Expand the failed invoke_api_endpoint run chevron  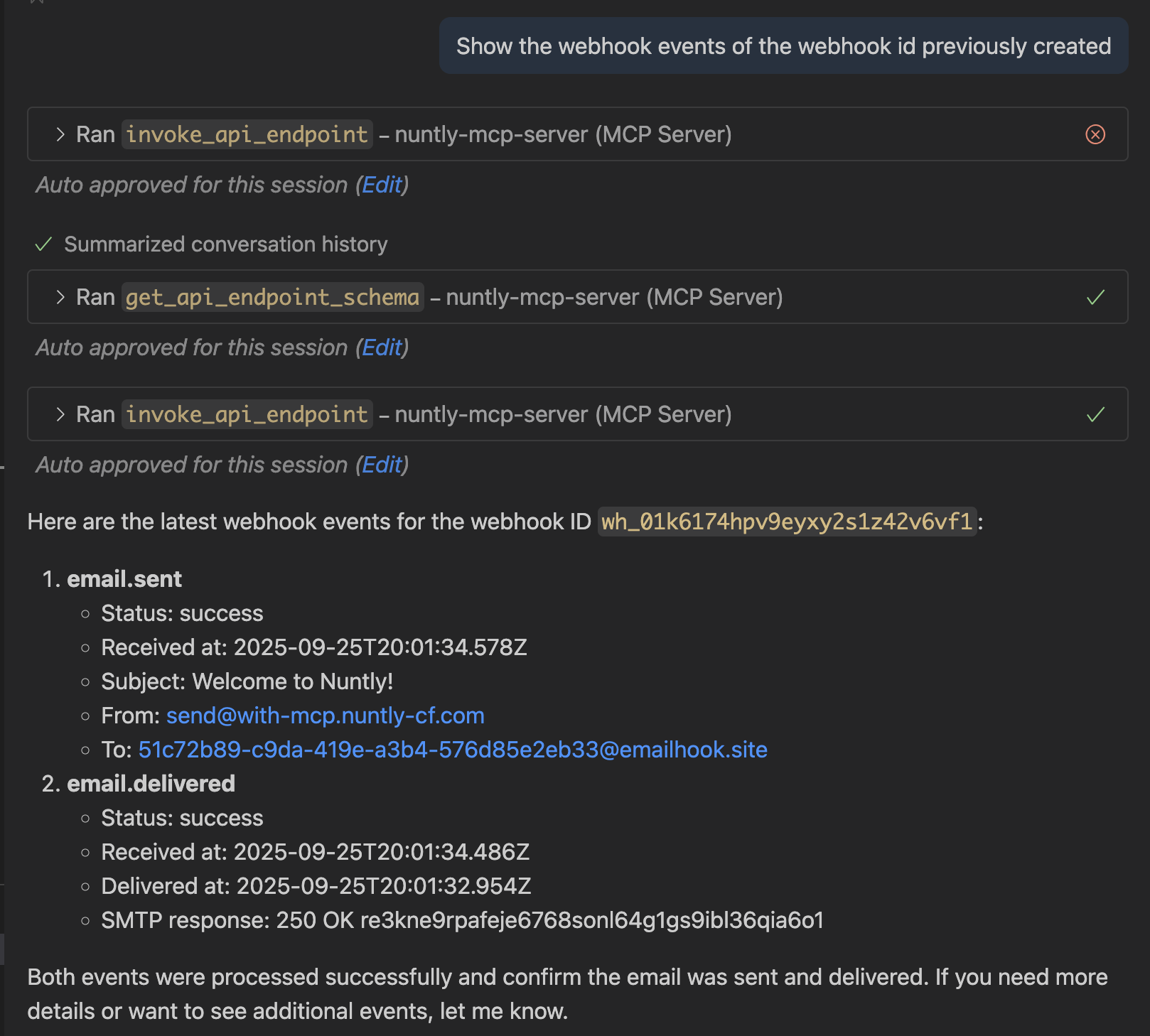(60, 134)
